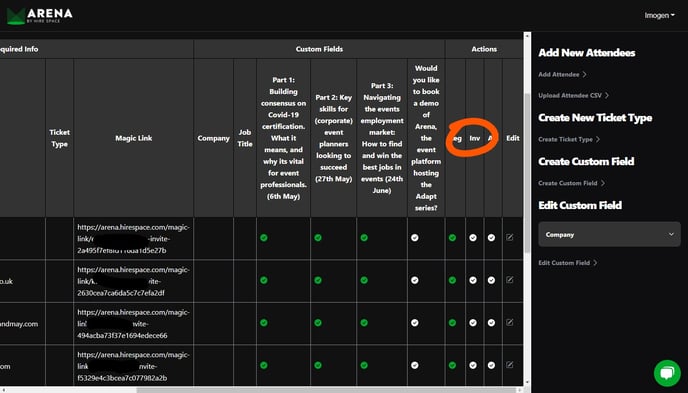Toggle the green Reg check in 2630cea7 row

(452, 280)
